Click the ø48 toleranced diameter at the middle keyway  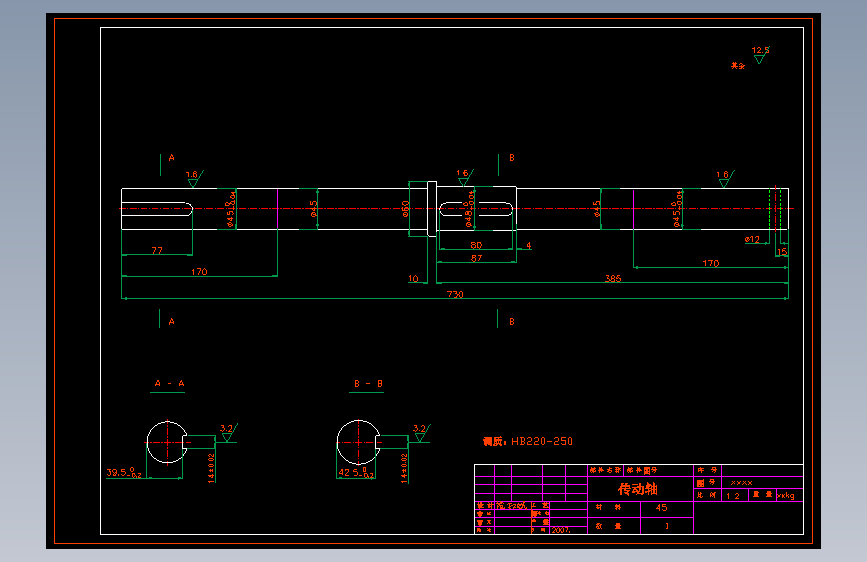(x=469, y=209)
